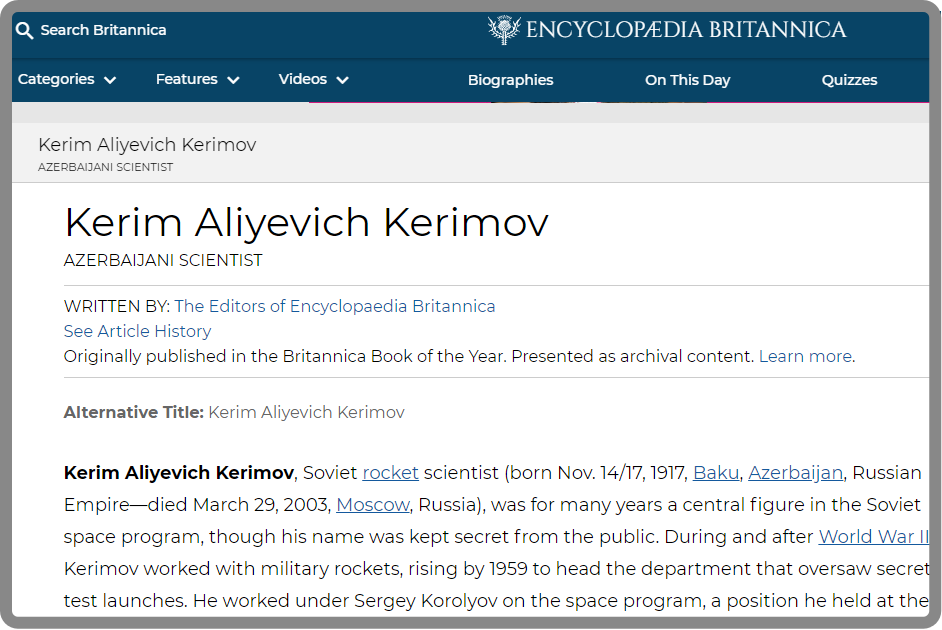Click the Learn more link
This screenshot has width=942, height=630.
pyautogui.click(x=806, y=356)
